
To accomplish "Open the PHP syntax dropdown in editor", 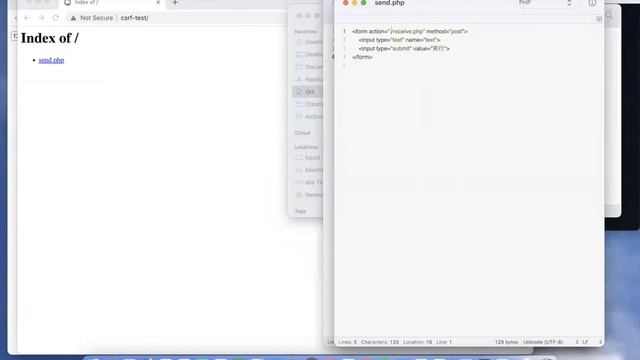I will click(x=545, y=3).
